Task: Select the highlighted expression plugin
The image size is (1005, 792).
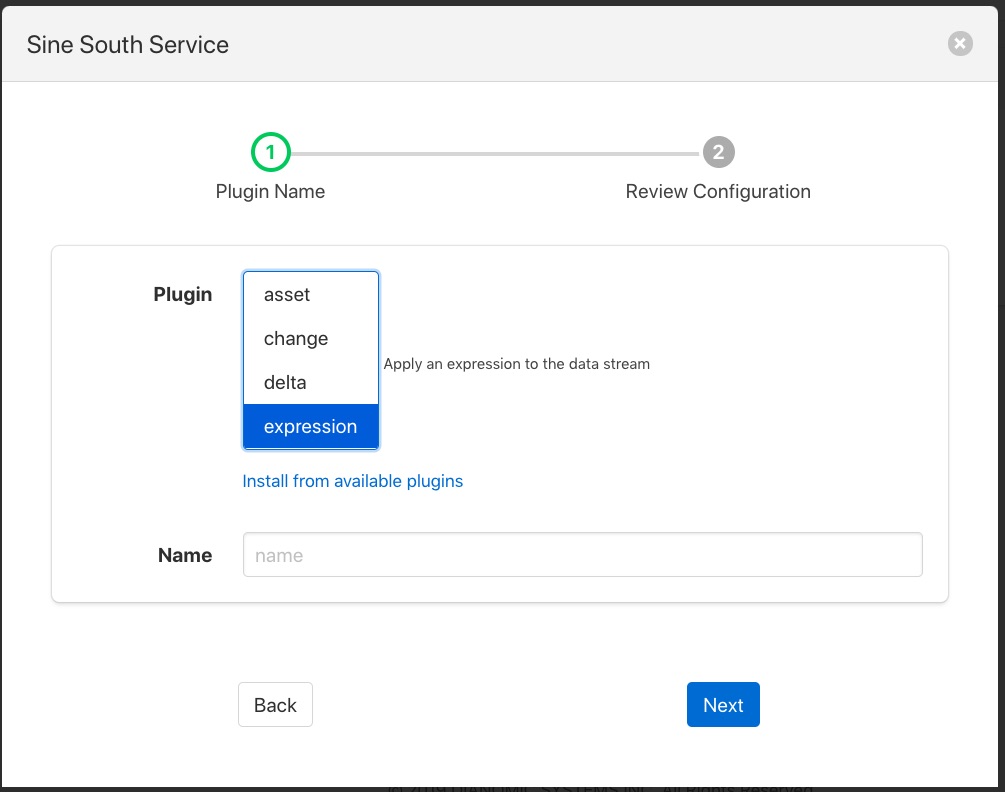Action: click(310, 427)
